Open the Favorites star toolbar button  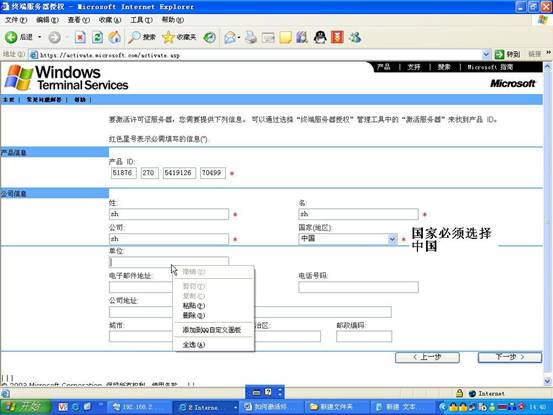(179, 37)
